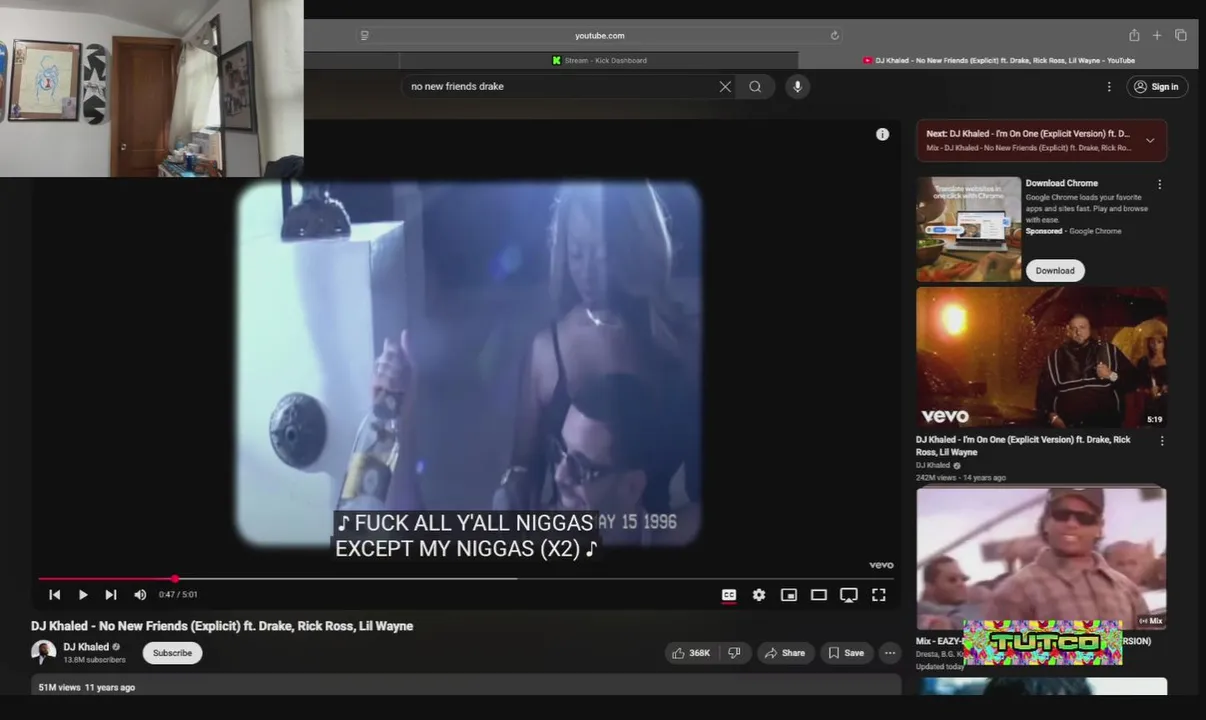Share the DJ Khaled video
The width and height of the screenshot is (1206, 720).
(785, 653)
